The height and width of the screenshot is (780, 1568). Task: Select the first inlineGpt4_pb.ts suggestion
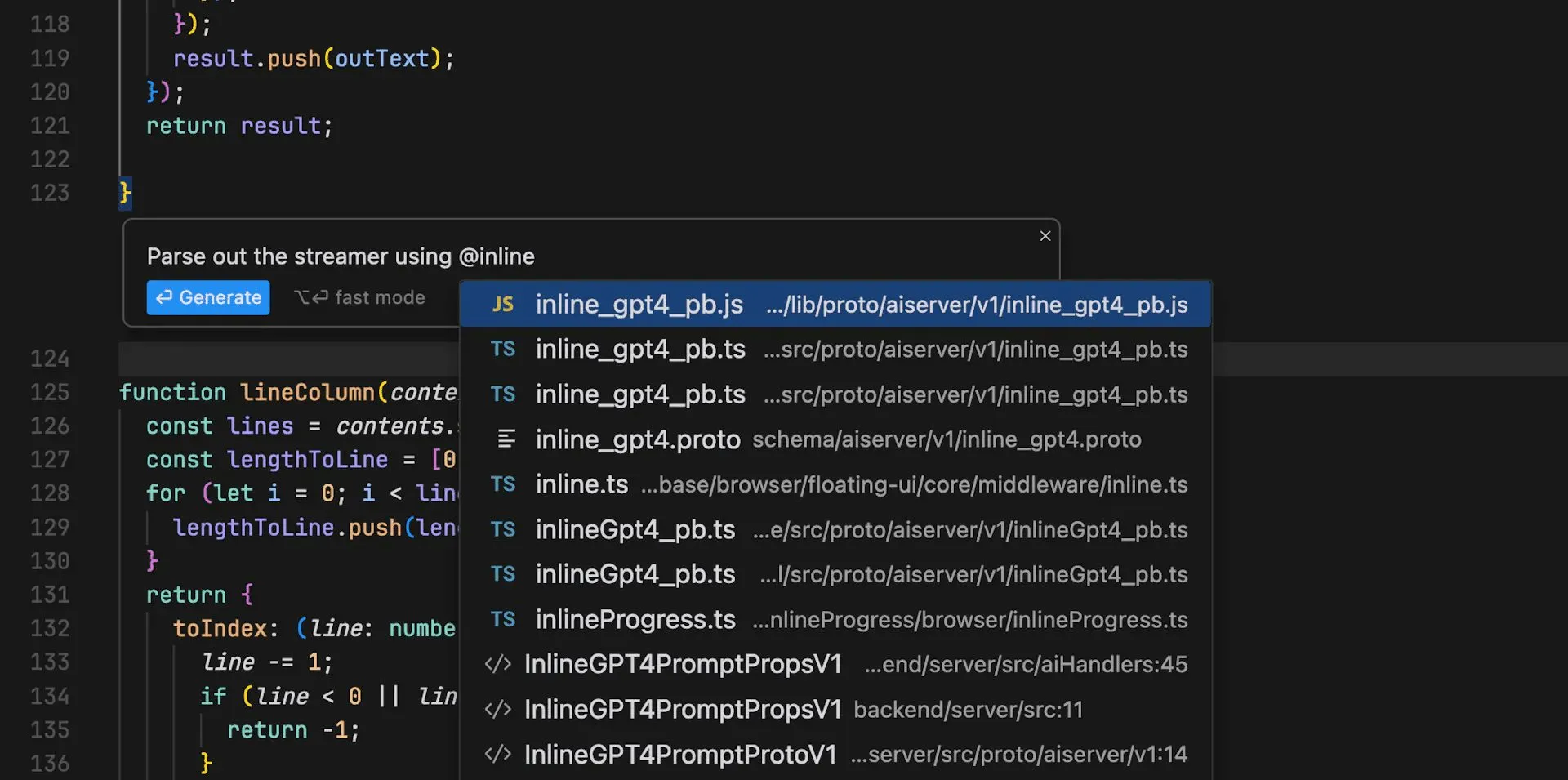coord(835,529)
